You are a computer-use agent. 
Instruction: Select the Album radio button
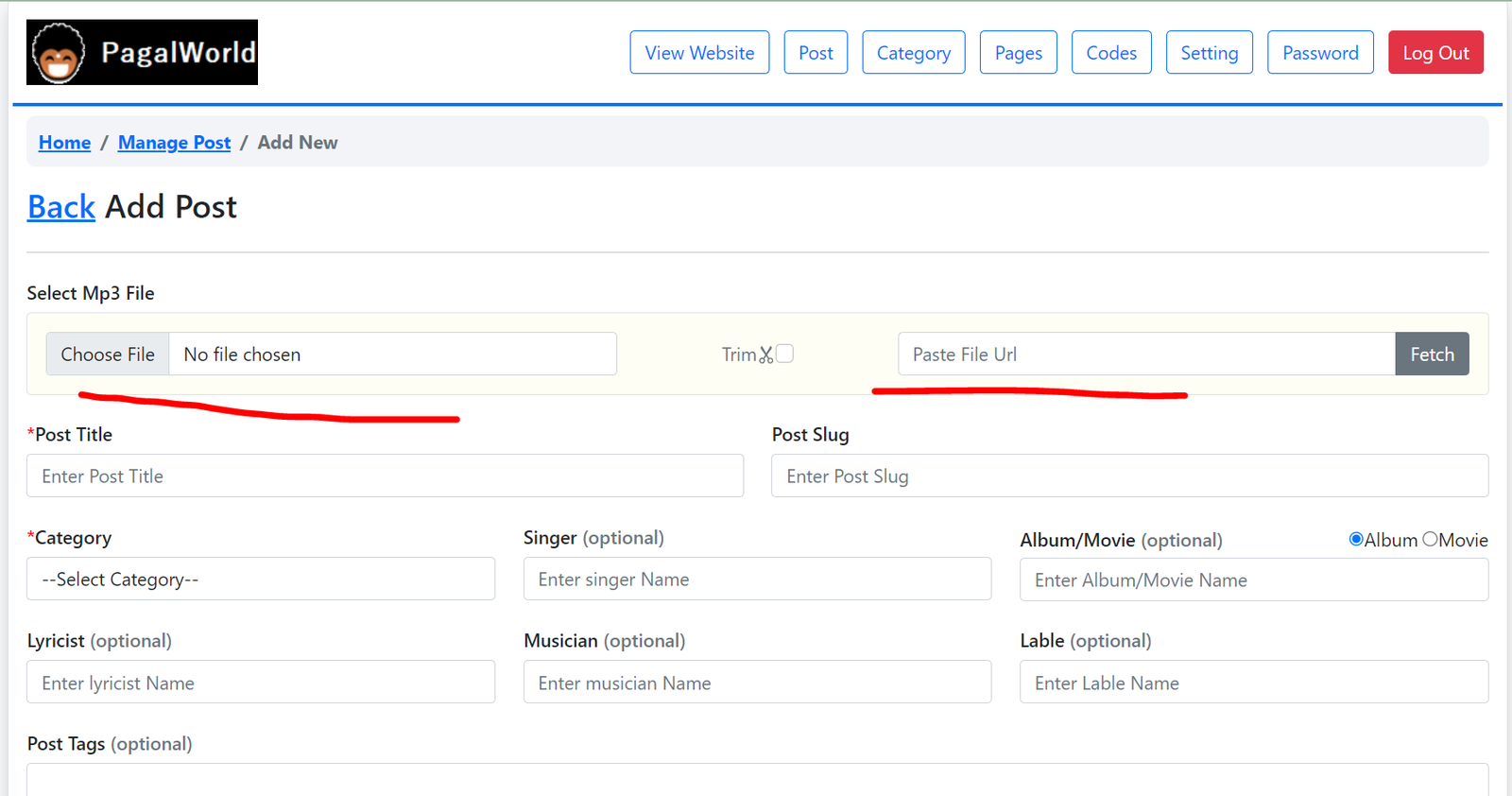[x=1356, y=539]
